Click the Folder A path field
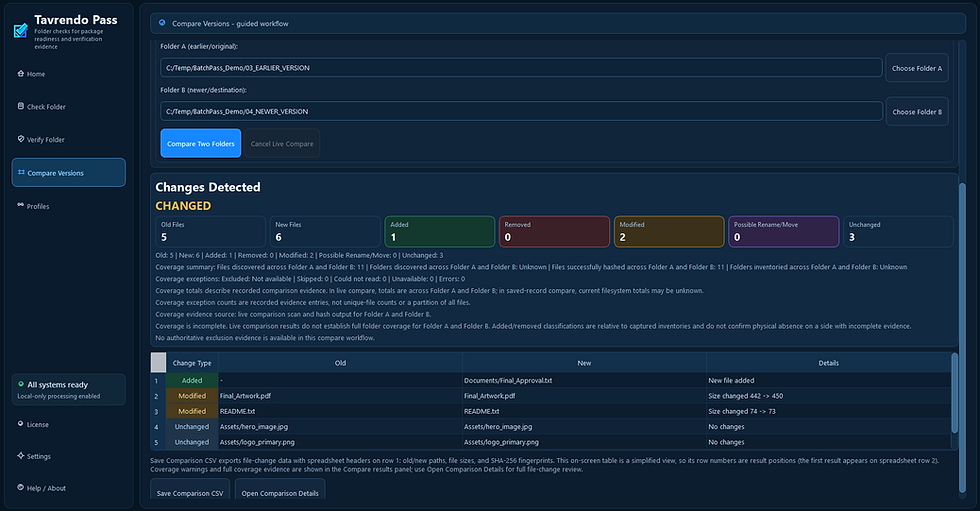980x511 pixels. tap(521, 67)
